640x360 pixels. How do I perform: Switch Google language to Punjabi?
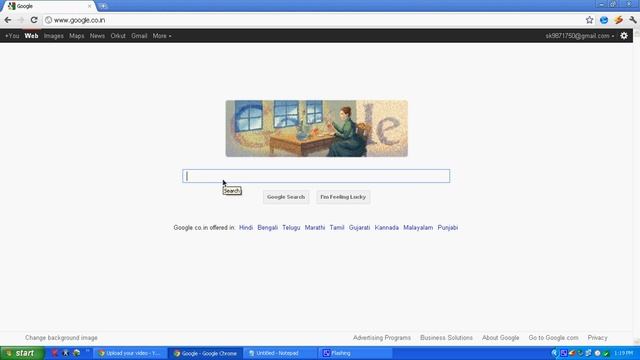point(448,227)
